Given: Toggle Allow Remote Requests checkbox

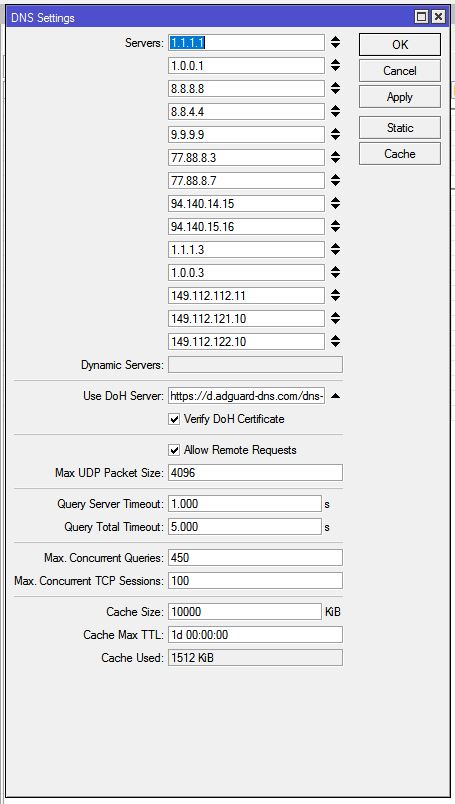Looking at the screenshot, I should tap(174, 450).
